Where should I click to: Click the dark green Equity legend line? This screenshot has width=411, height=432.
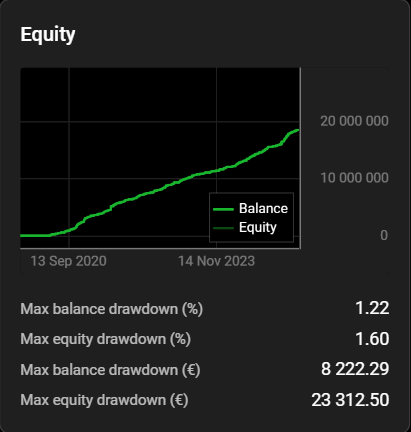click(223, 228)
